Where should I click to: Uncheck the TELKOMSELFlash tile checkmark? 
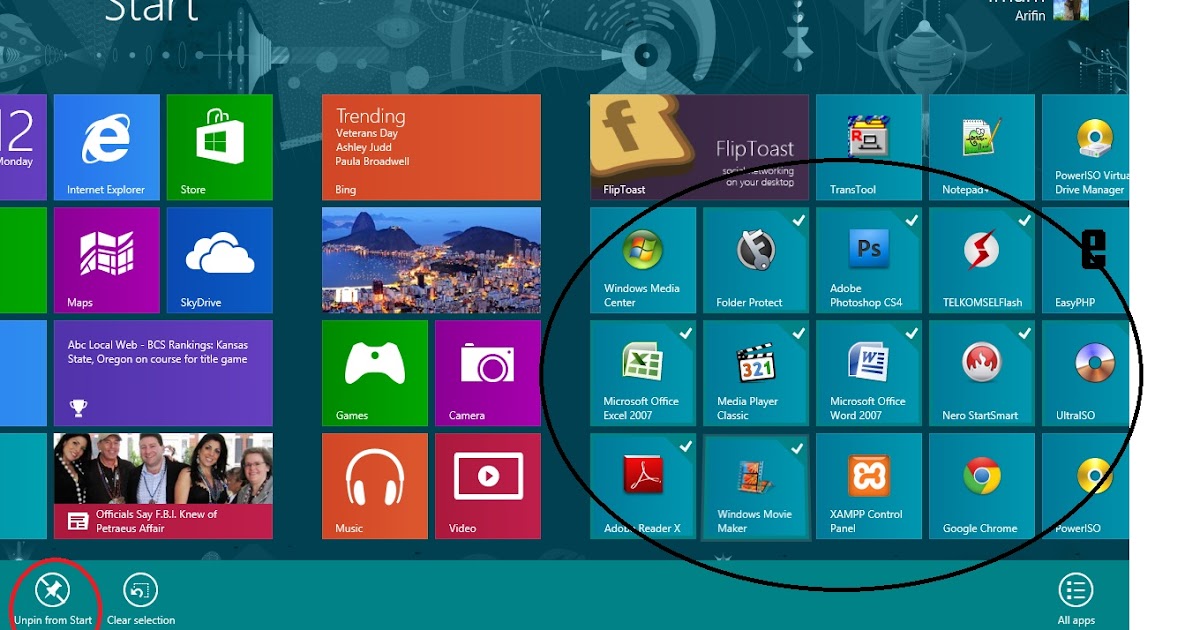1025,220
